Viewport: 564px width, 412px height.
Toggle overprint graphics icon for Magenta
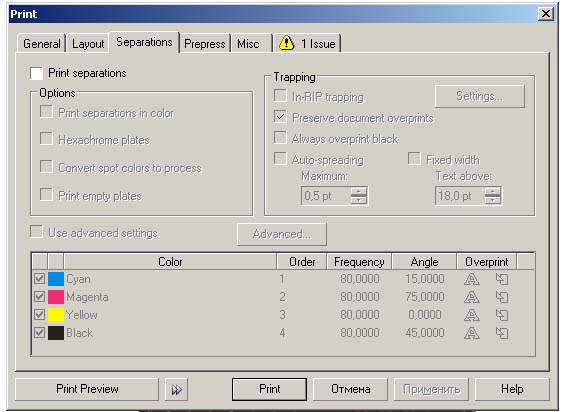point(502,297)
